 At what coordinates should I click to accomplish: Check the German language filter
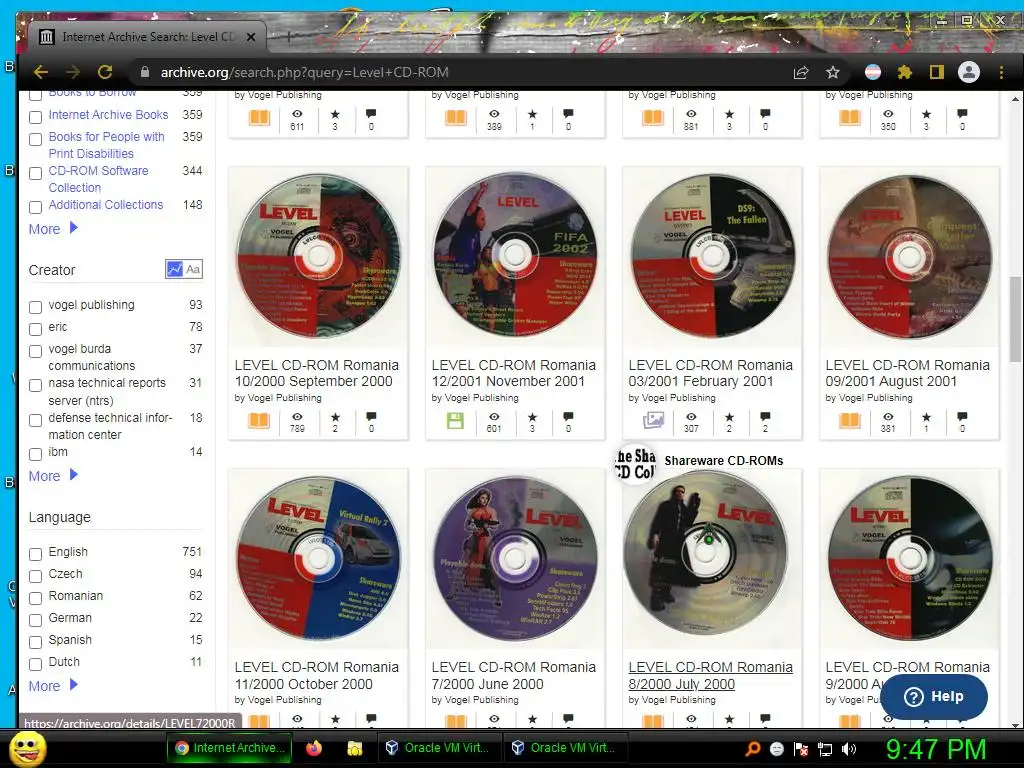click(36, 620)
